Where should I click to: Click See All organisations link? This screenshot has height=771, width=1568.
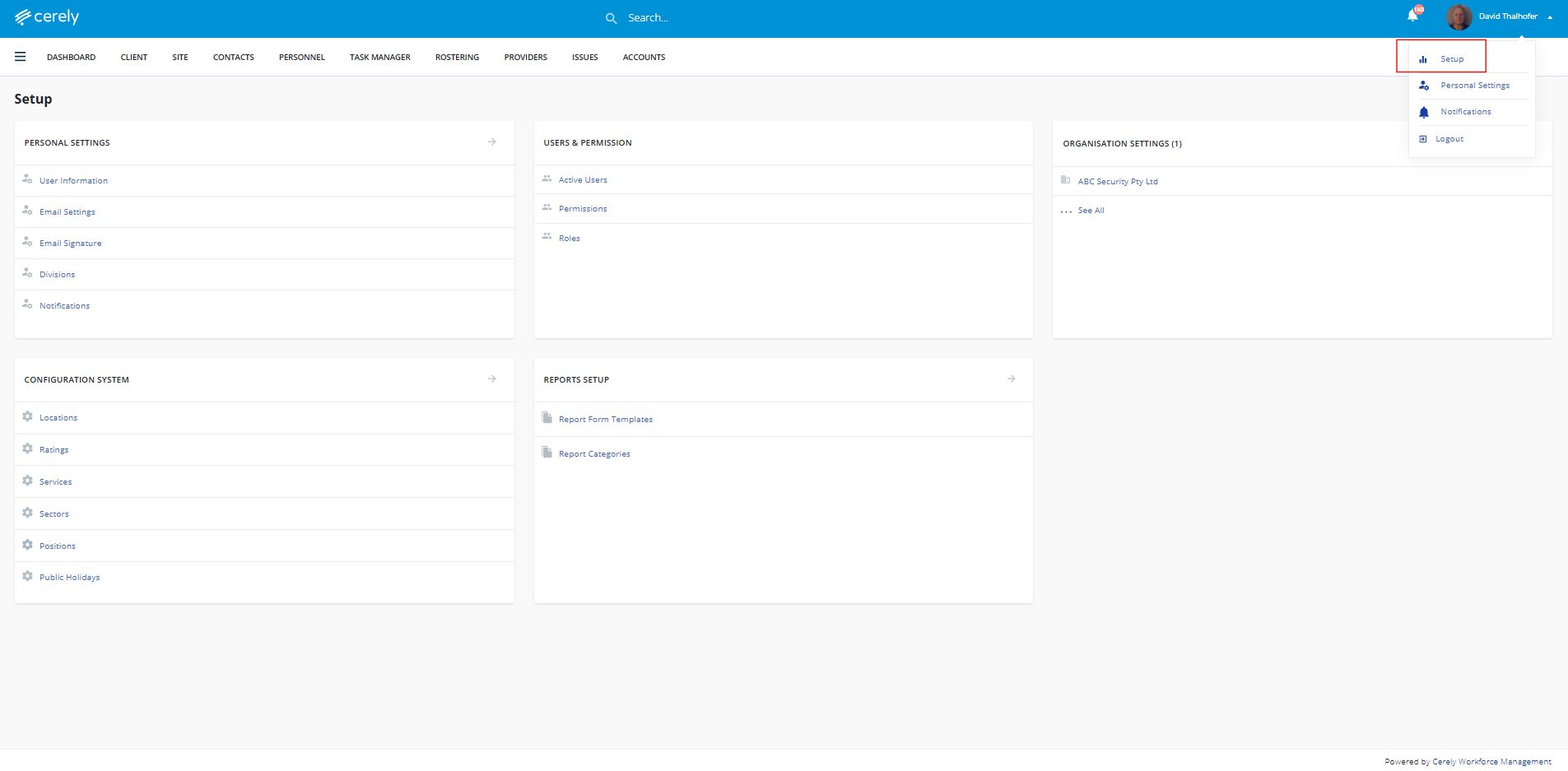tap(1091, 211)
